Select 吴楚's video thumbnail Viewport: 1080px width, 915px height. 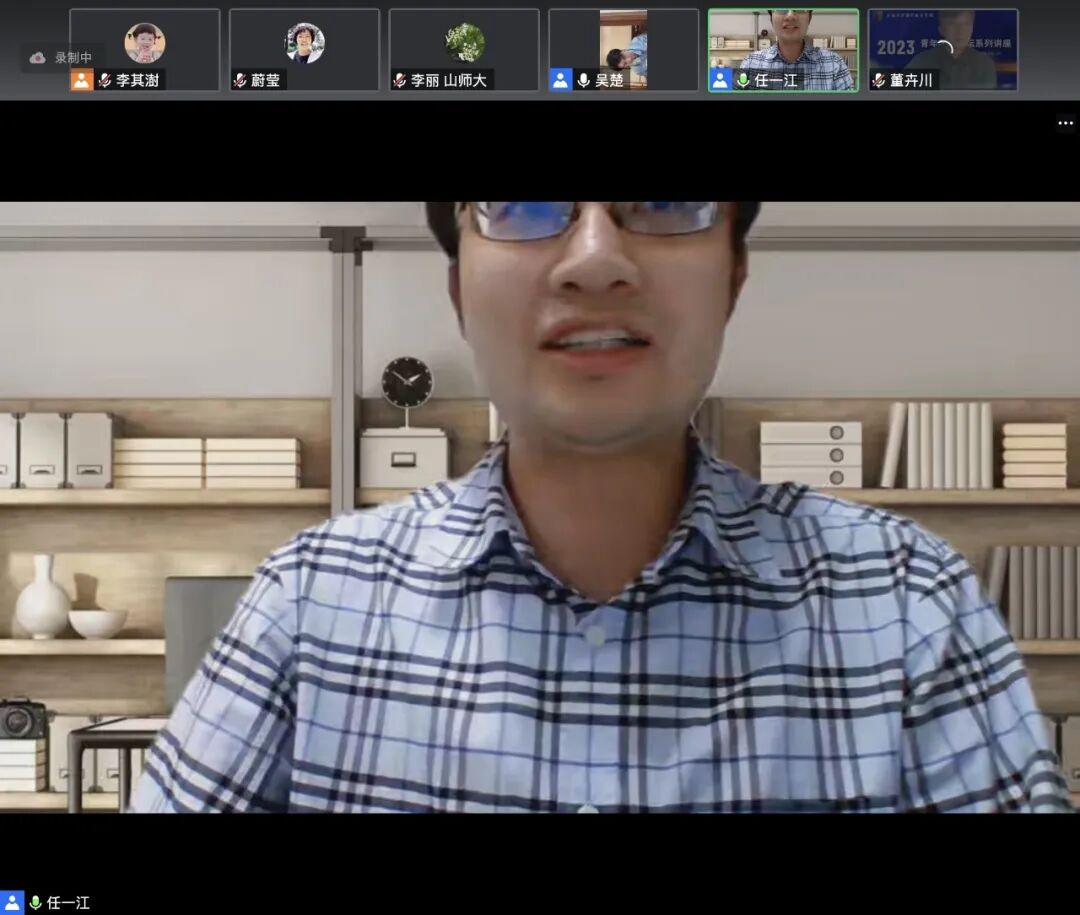[x=624, y=44]
